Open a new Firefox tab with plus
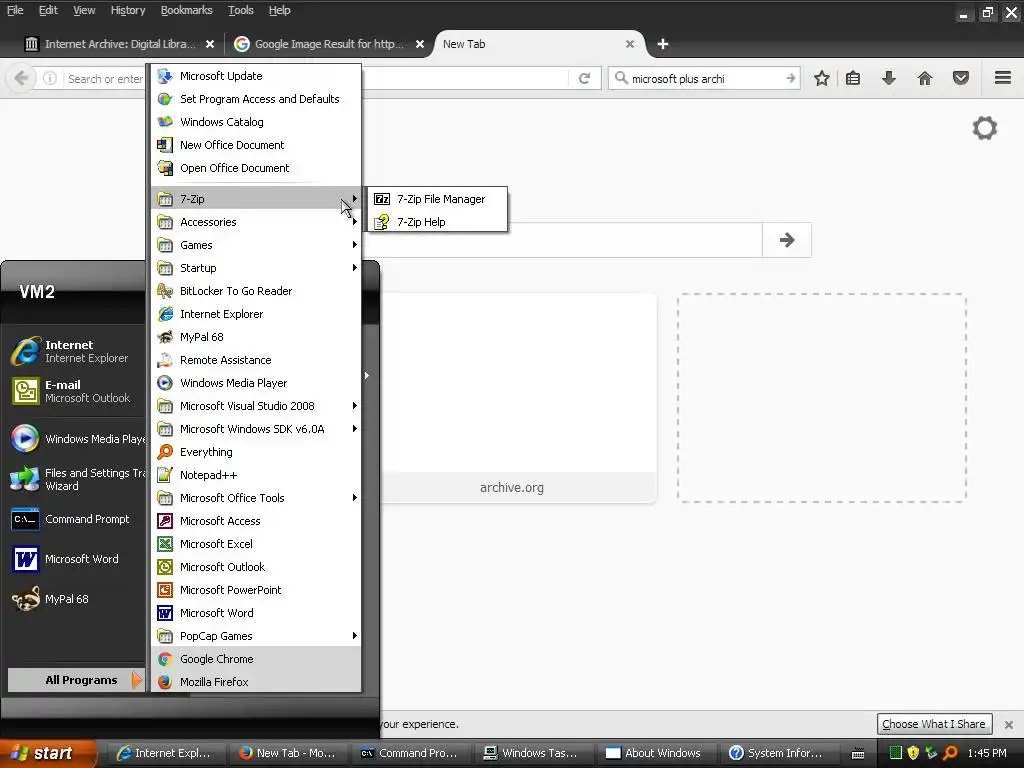Image resolution: width=1024 pixels, height=768 pixels. [x=663, y=44]
